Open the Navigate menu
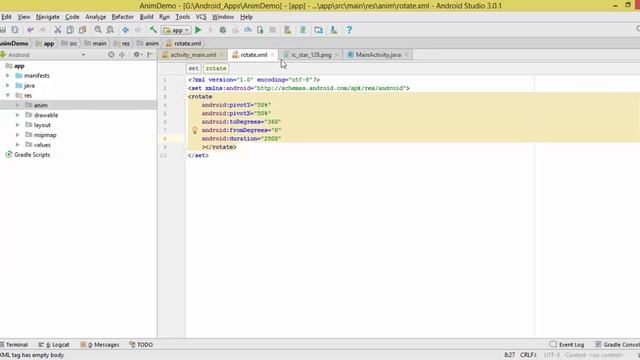The height and width of the screenshot is (360, 640). click(x=47, y=17)
